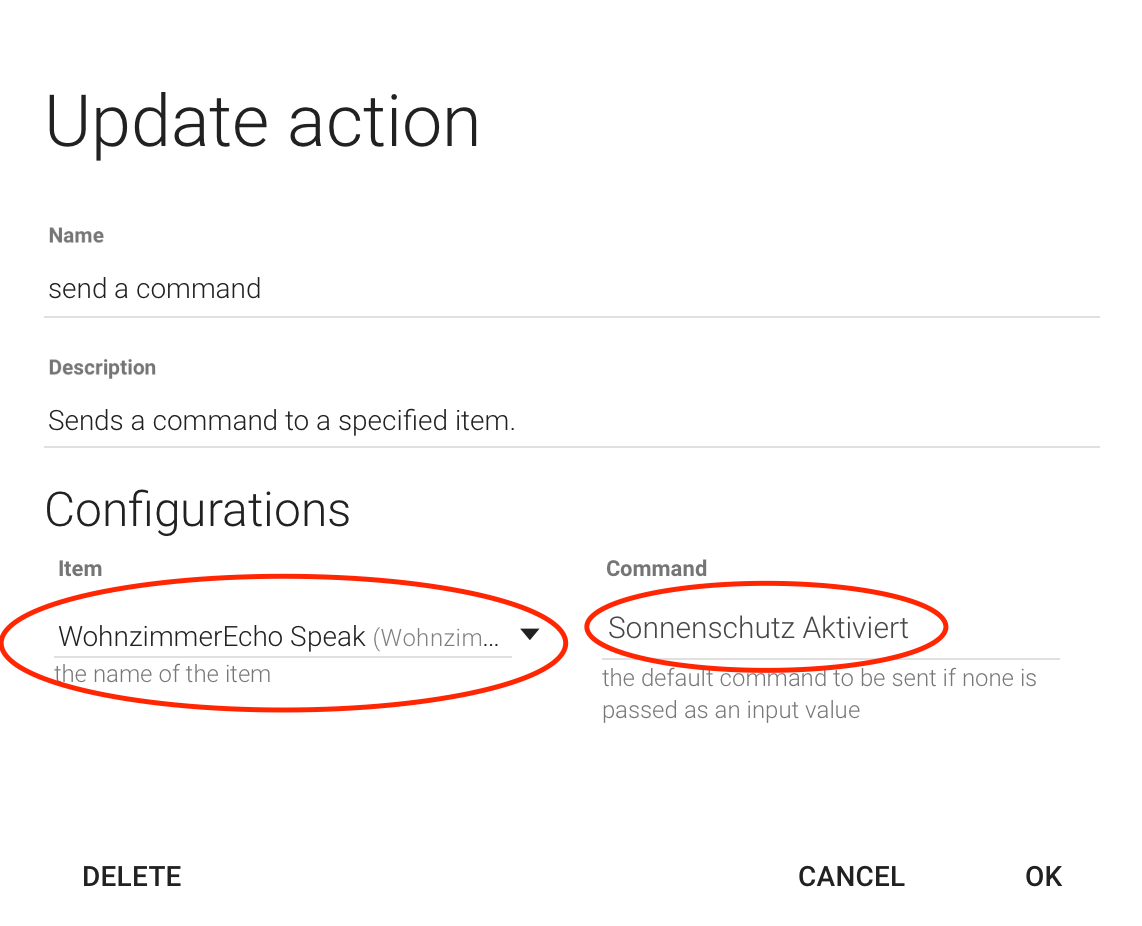This screenshot has height=926, width=1142.
Task: Click the word "Sonnenschutz" in Command field
Action: click(x=688, y=629)
